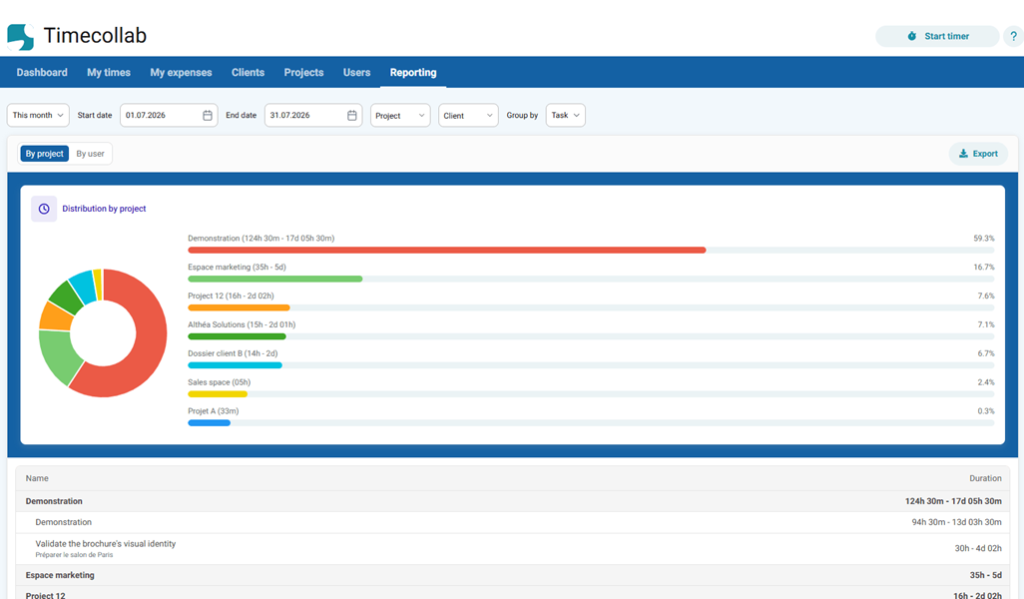Click the green Espace marketing progress bar
This screenshot has height=599, width=1024.
tap(275, 279)
